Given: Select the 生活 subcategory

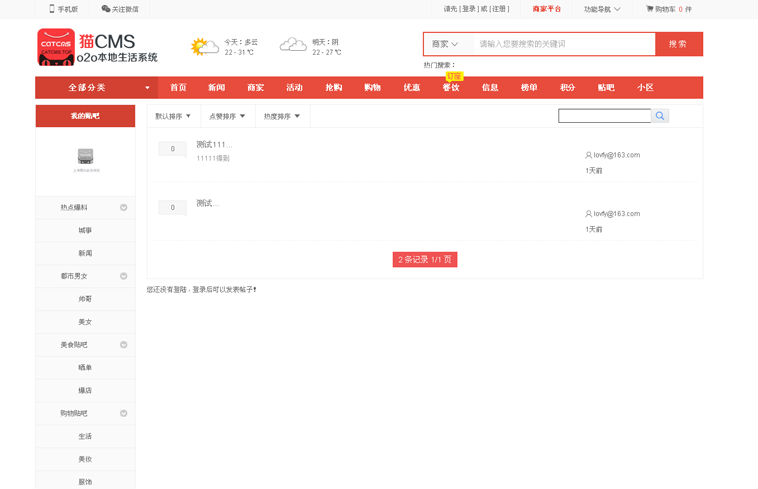Looking at the screenshot, I should click(x=85, y=436).
